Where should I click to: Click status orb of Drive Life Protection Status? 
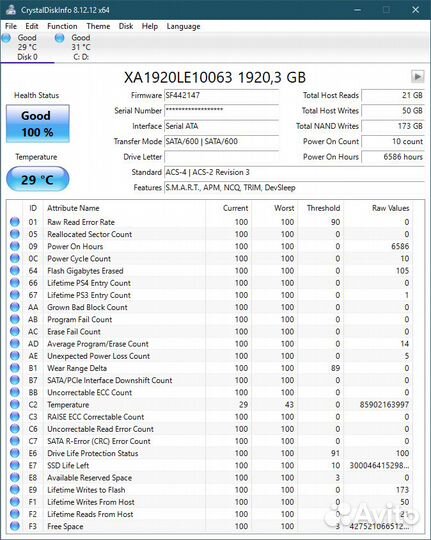pos(15,453)
